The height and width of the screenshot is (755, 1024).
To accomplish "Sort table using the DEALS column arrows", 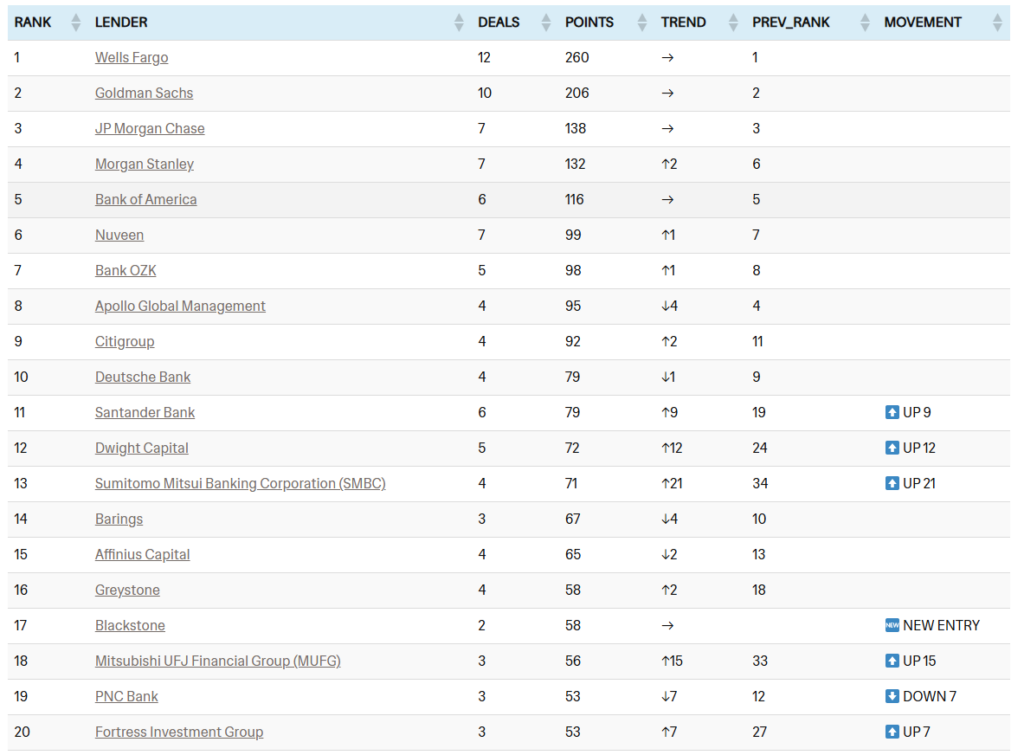I will (x=546, y=22).
